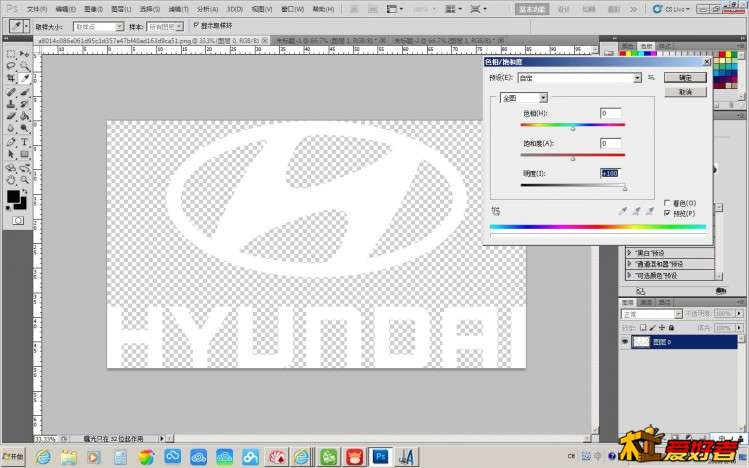Screen dimensions: 749x468
Task: Expand the "可选颜色"预设 preset group
Action: [x=630, y=275]
